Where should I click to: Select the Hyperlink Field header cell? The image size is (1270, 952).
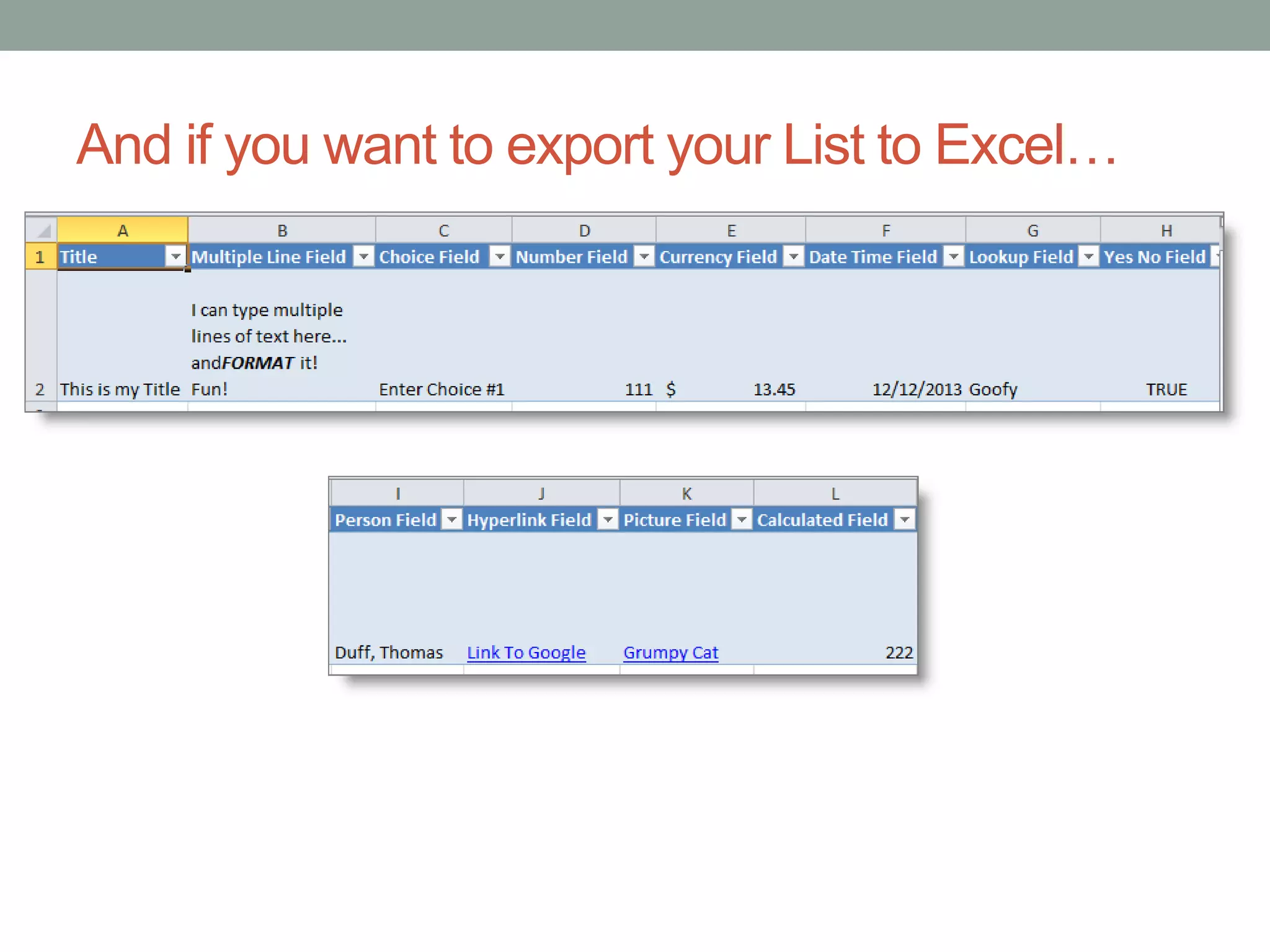(542, 519)
